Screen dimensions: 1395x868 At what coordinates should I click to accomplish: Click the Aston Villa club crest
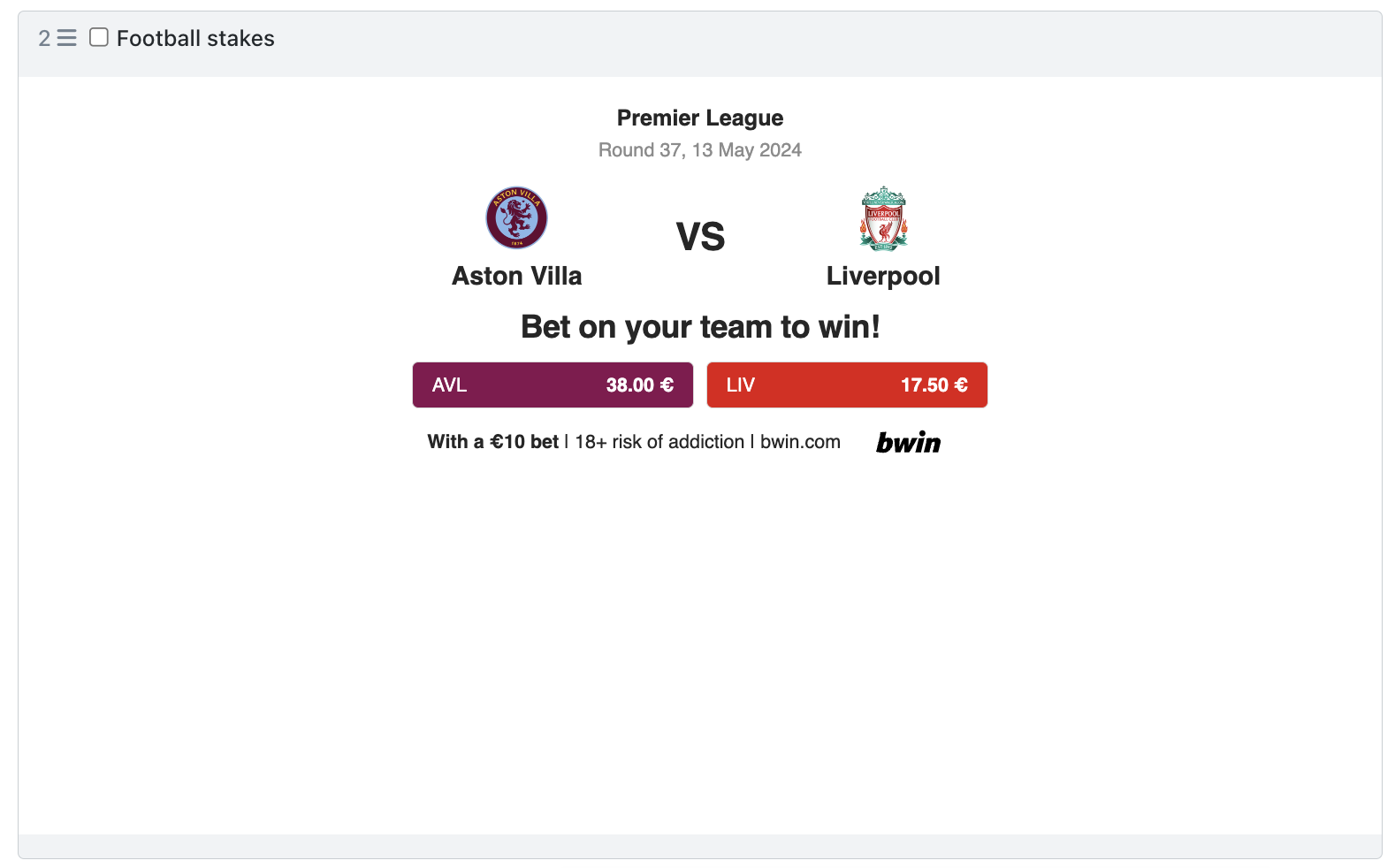coord(516,217)
